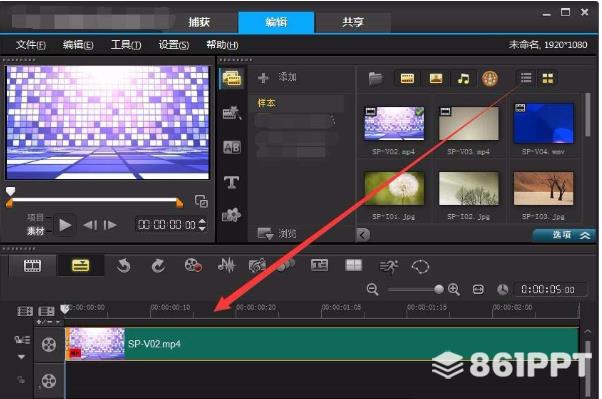Click the Redo arrow in timeline toolbar
The height and width of the screenshot is (399, 602).
[158, 265]
